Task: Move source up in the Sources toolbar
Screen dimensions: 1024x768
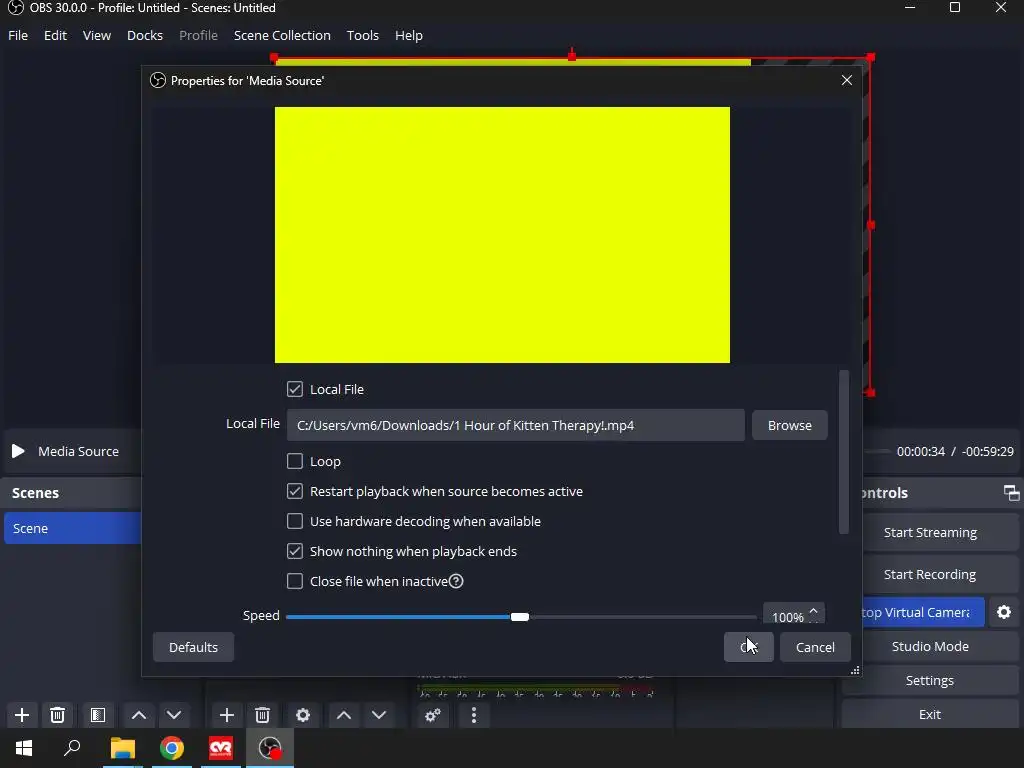Action: 344,715
